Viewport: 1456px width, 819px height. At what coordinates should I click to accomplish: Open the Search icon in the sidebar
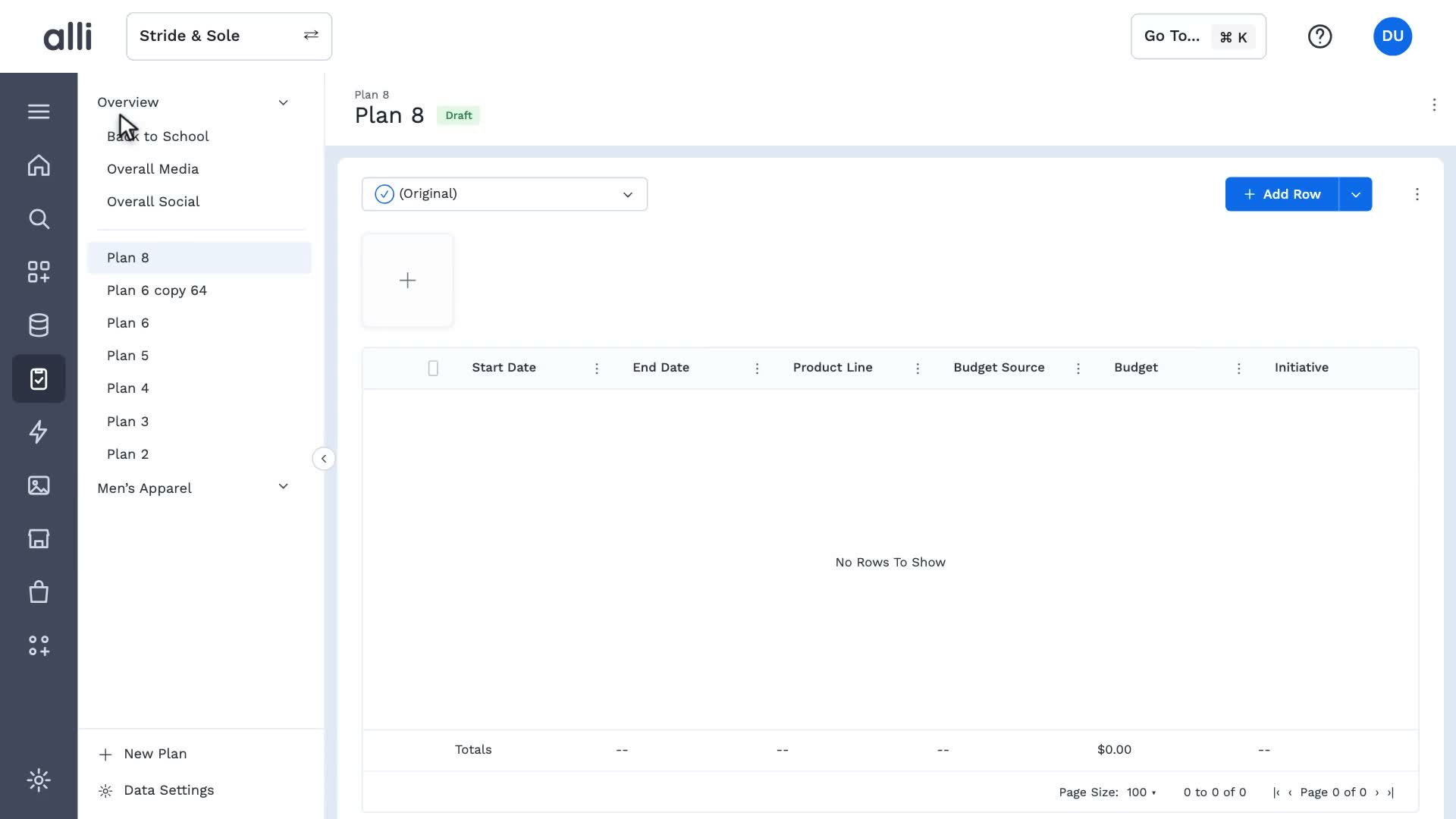(39, 219)
